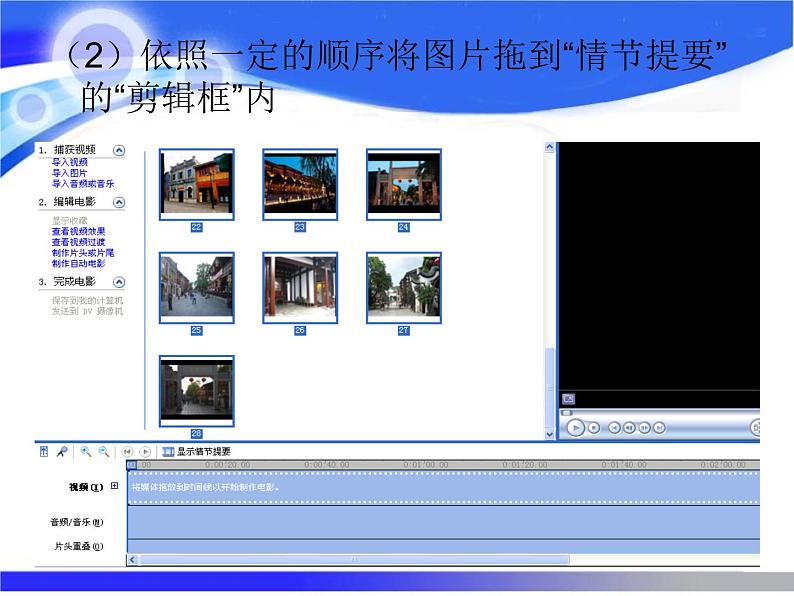Open the 制作片头或片尾 link
794x596 pixels.
click(x=83, y=253)
